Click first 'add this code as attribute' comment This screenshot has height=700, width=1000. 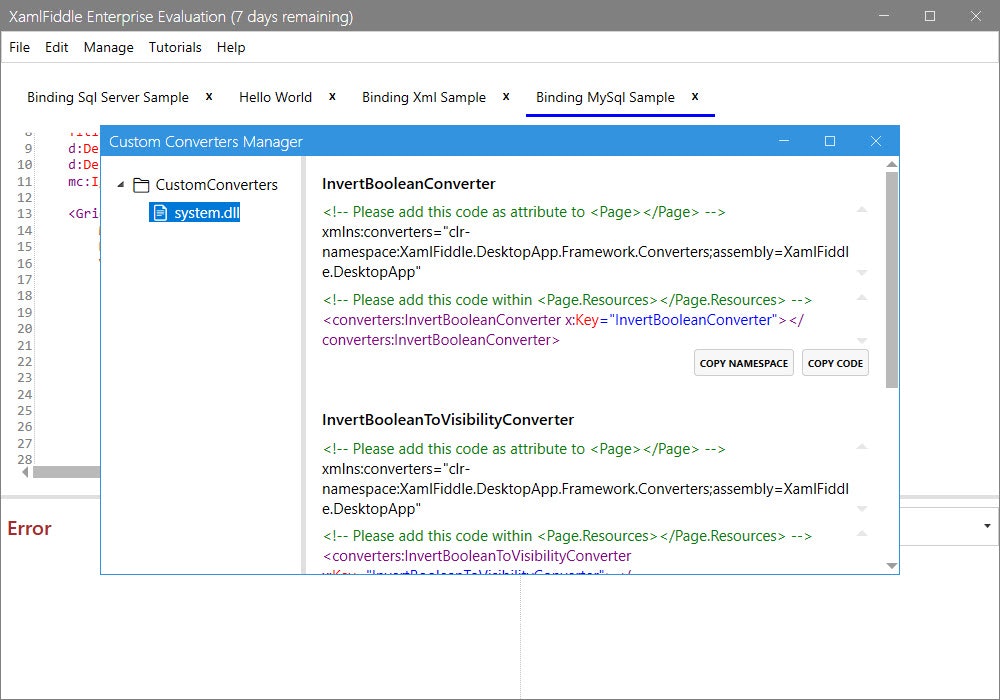click(524, 212)
